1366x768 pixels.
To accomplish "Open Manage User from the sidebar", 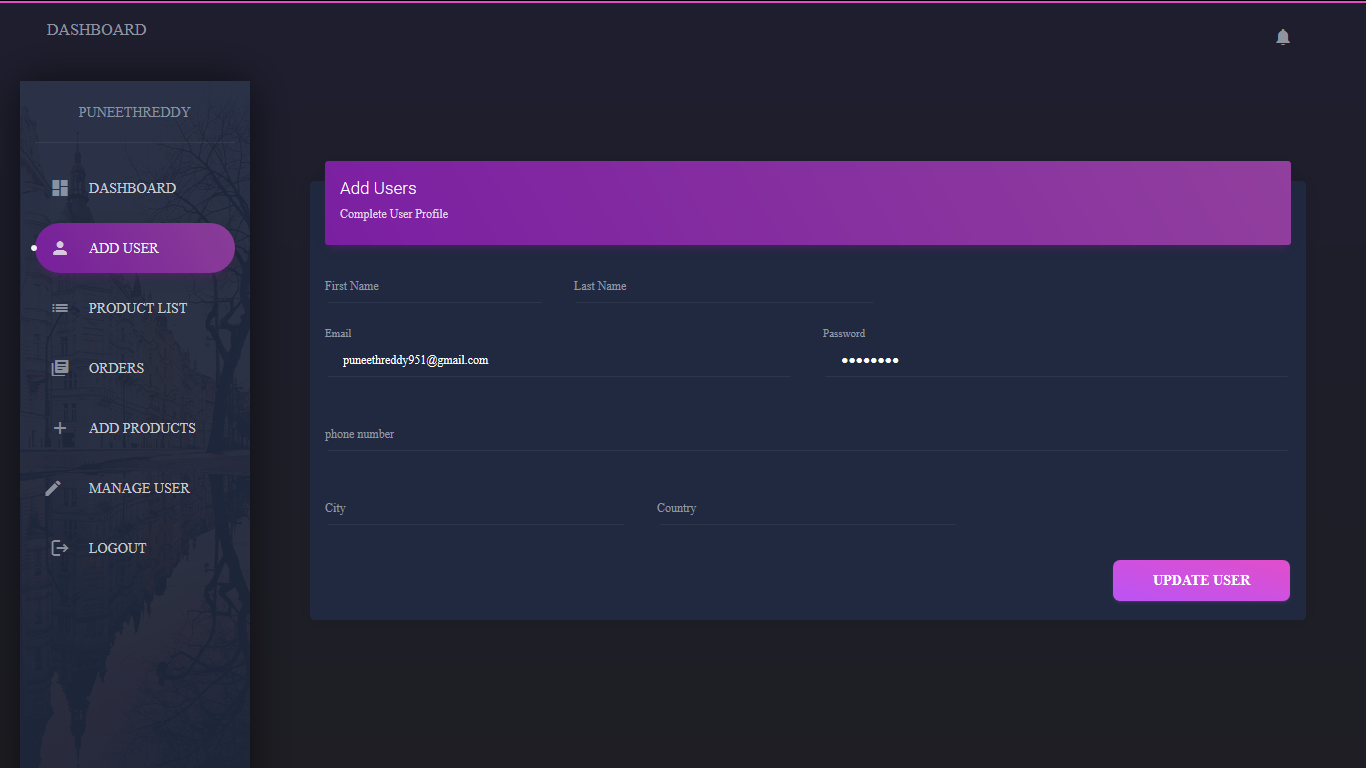I will click(x=135, y=488).
